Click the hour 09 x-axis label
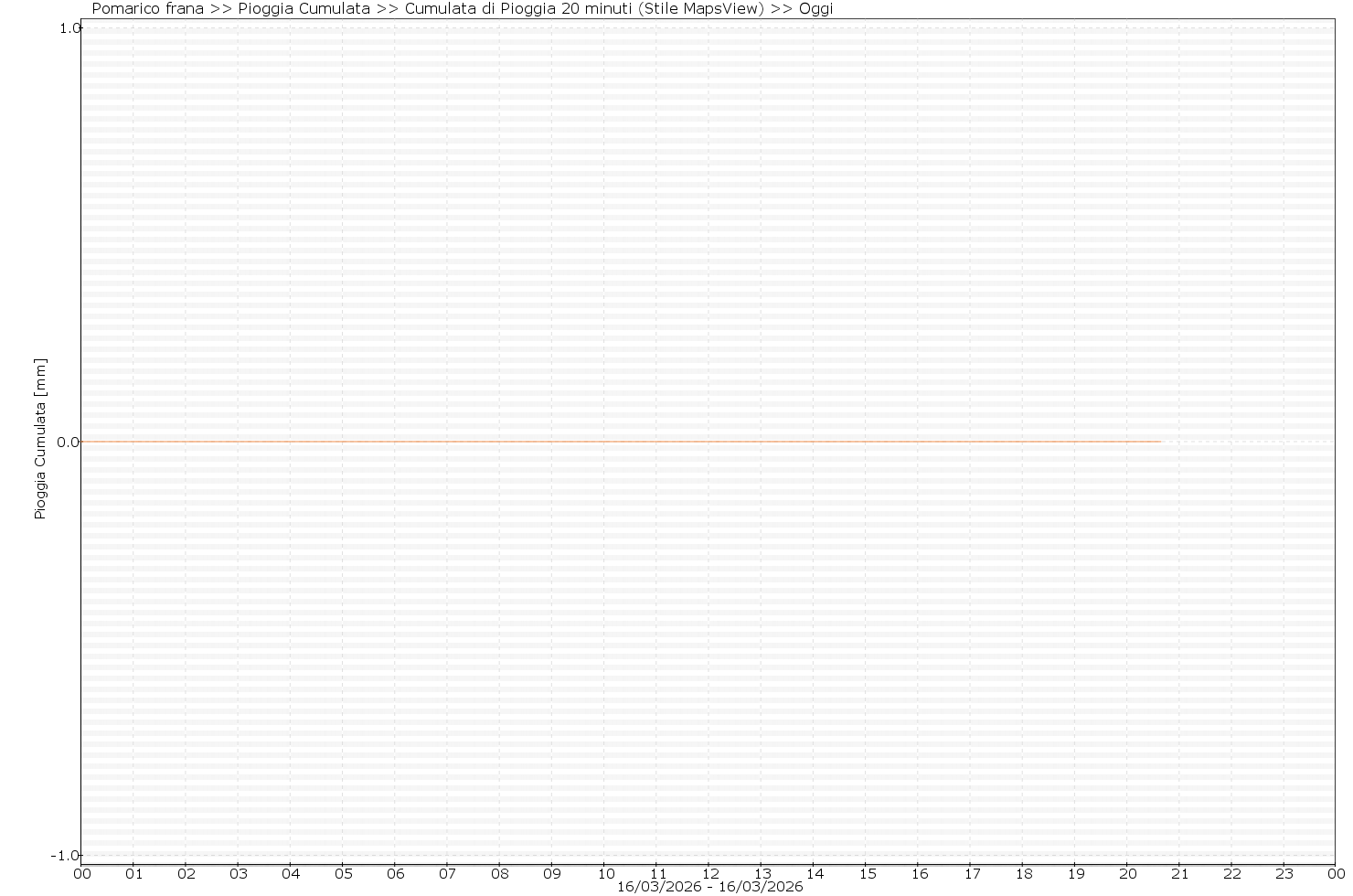Viewport: 1353px width, 896px height. coord(552,873)
